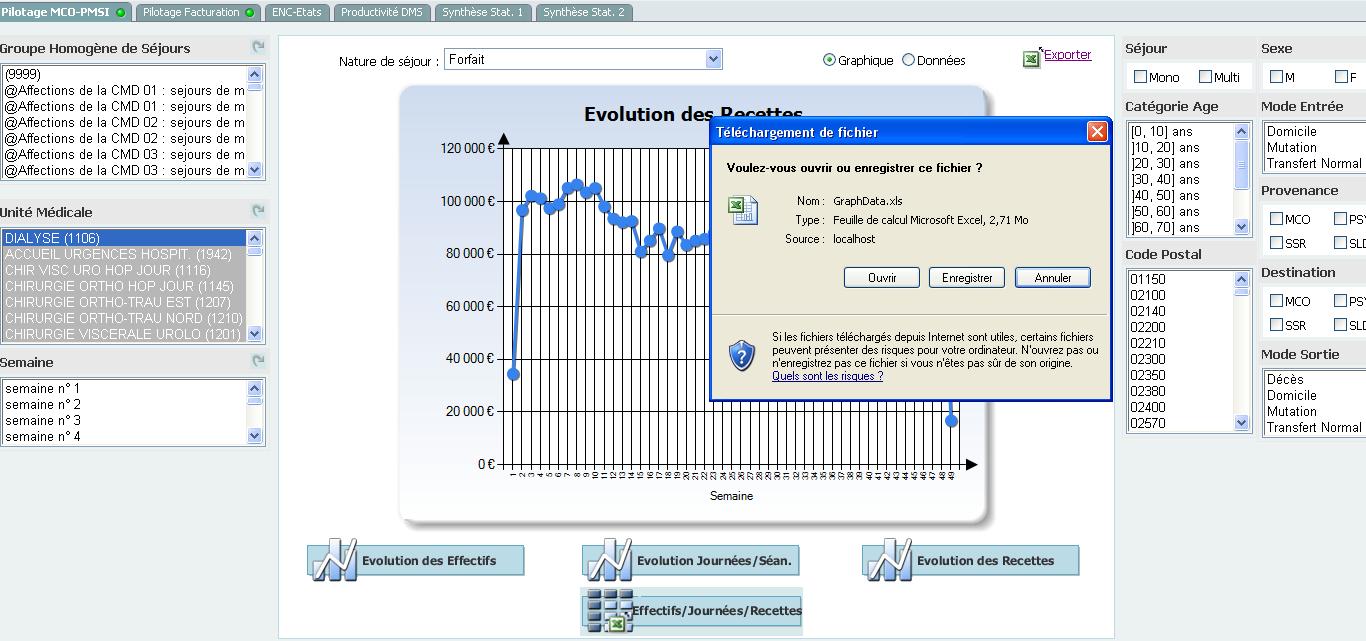Tick the Mono séjour checkbox
This screenshot has height=641, width=1366.
click(1140, 77)
